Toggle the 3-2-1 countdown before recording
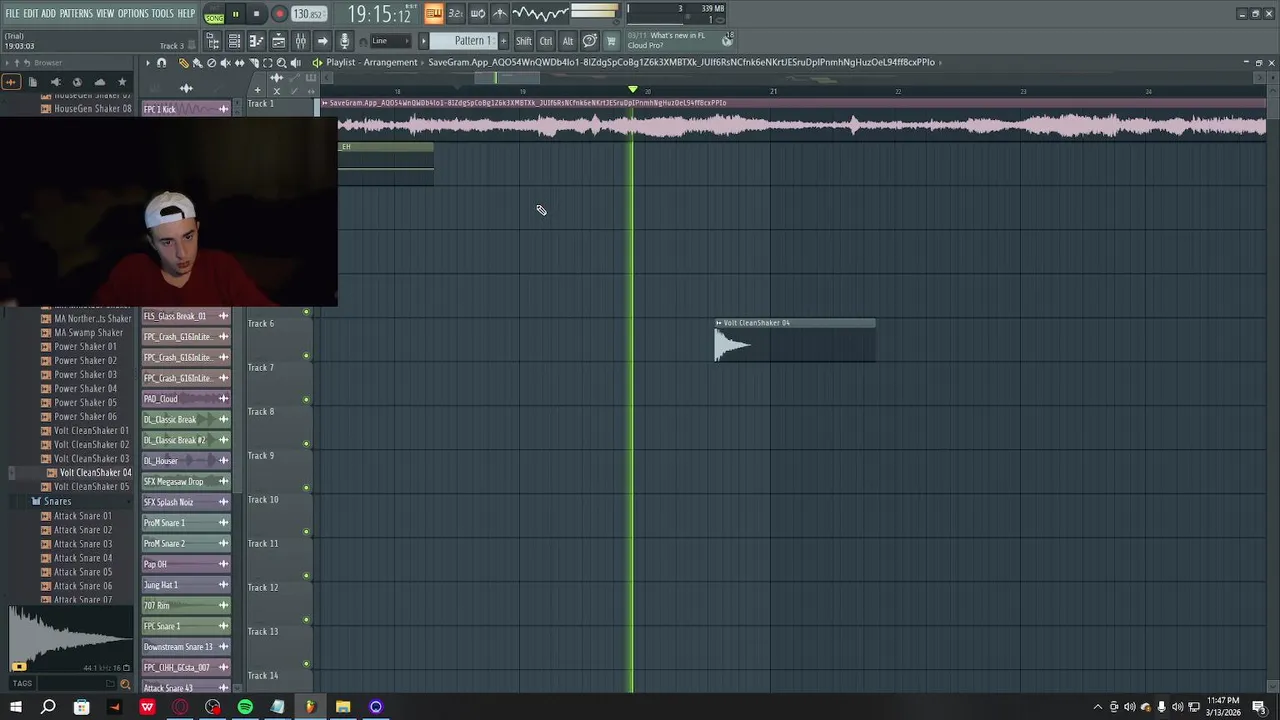The width and height of the screenshot is (1280, 720). tap(455, 14)
